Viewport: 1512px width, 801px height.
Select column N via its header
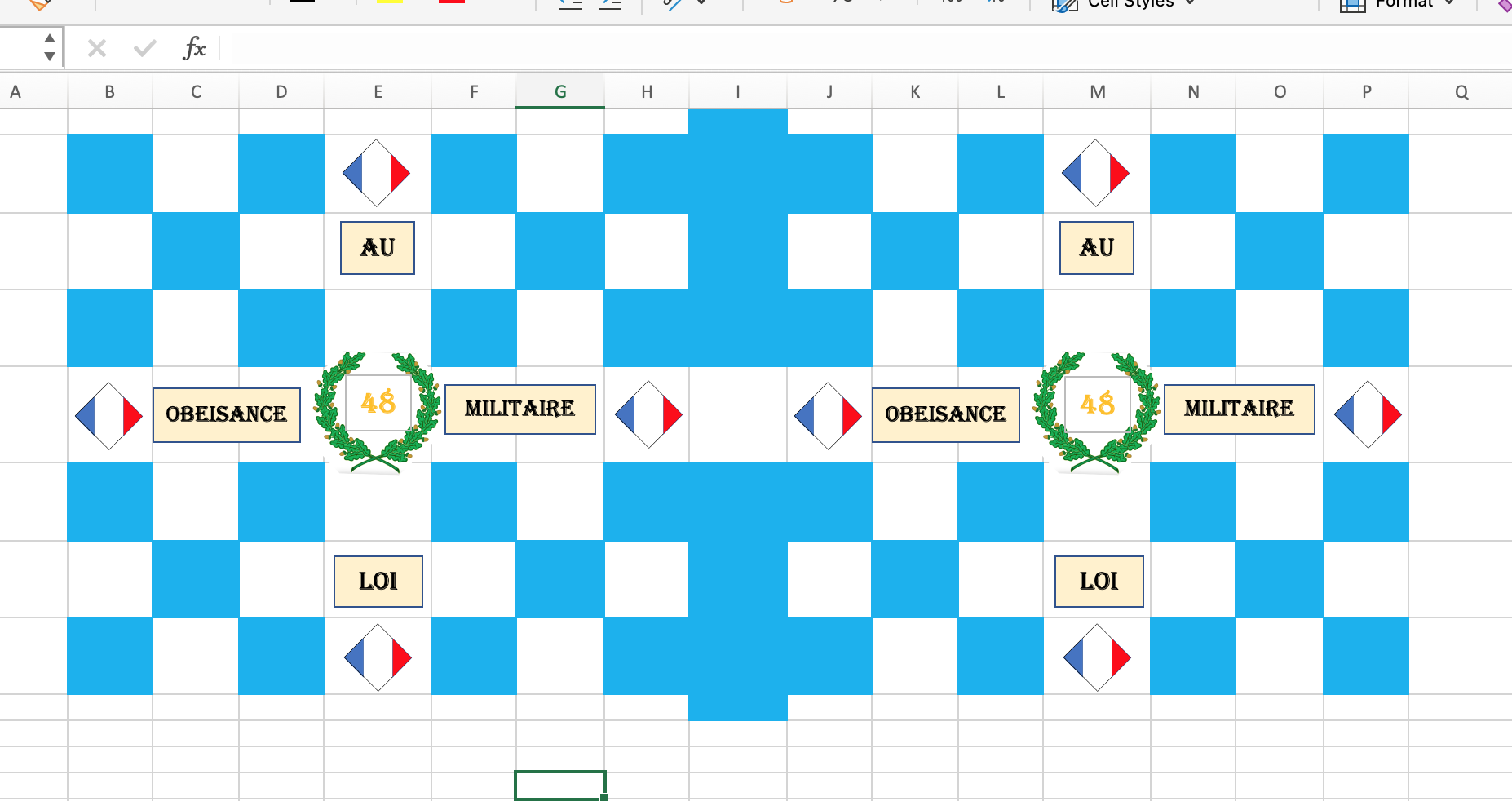pyautogui.click(x=1193, y=92)
